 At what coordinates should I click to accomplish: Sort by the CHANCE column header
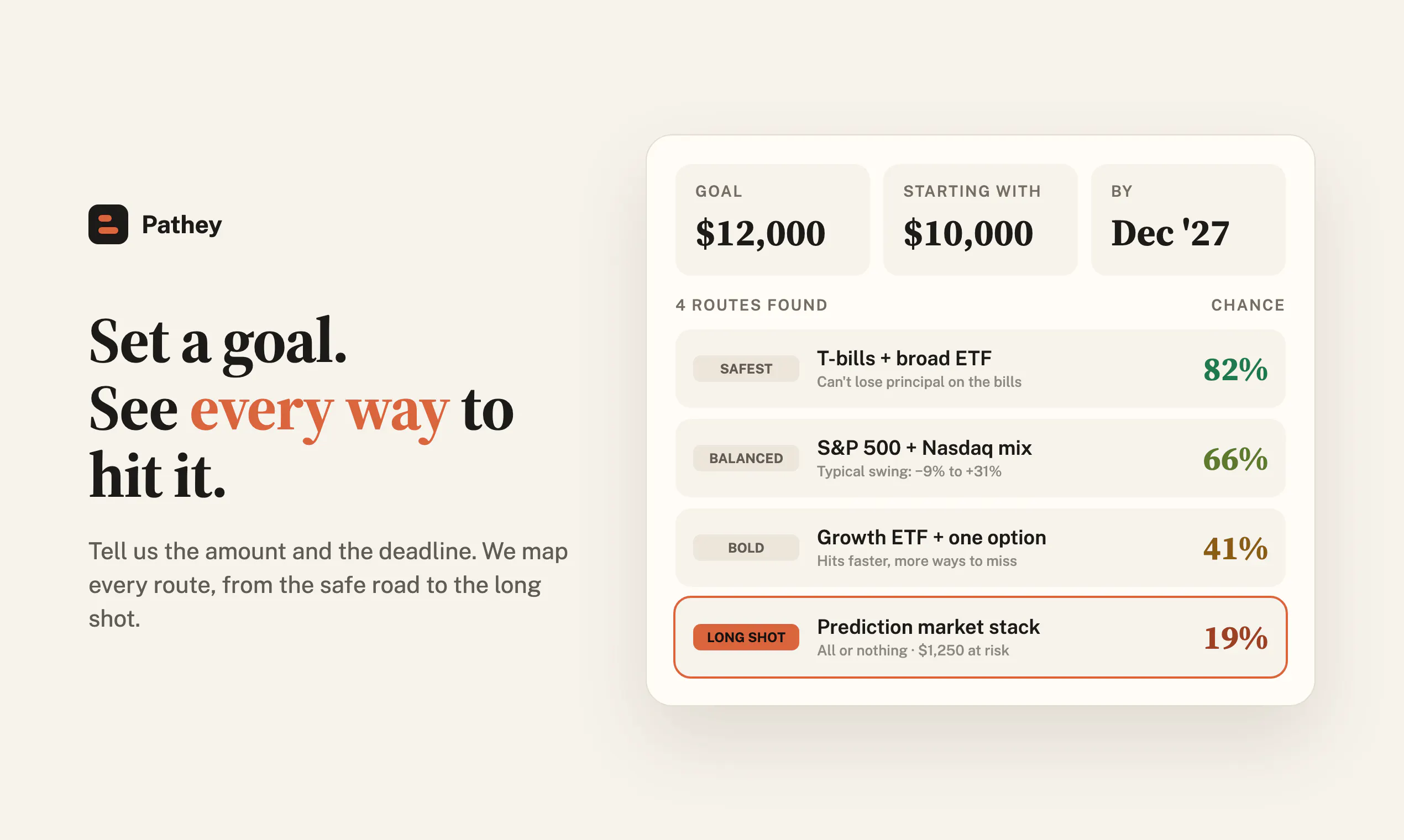1248,305
